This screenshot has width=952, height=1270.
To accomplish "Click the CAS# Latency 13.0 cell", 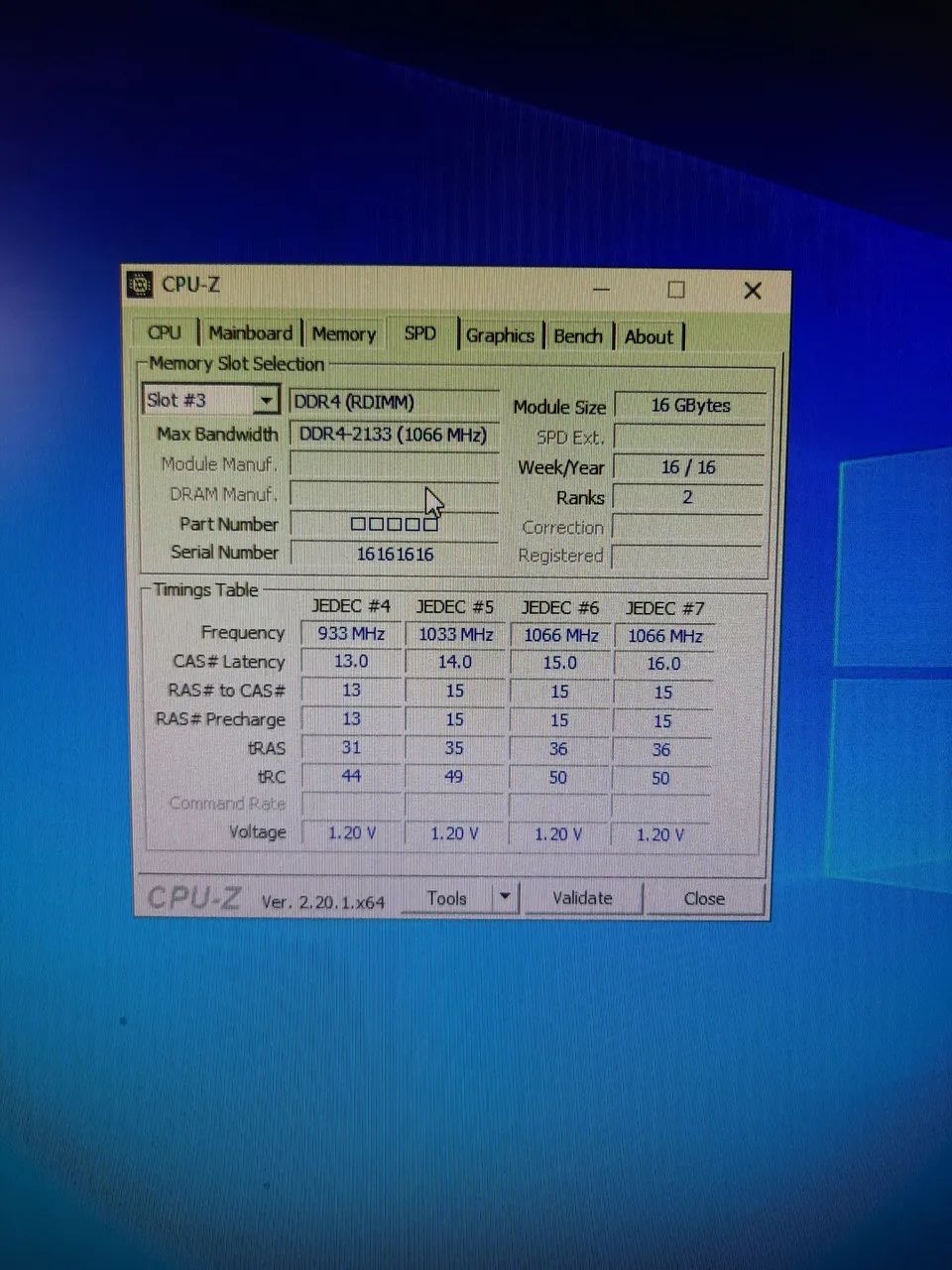I will (x=351, y=662).
